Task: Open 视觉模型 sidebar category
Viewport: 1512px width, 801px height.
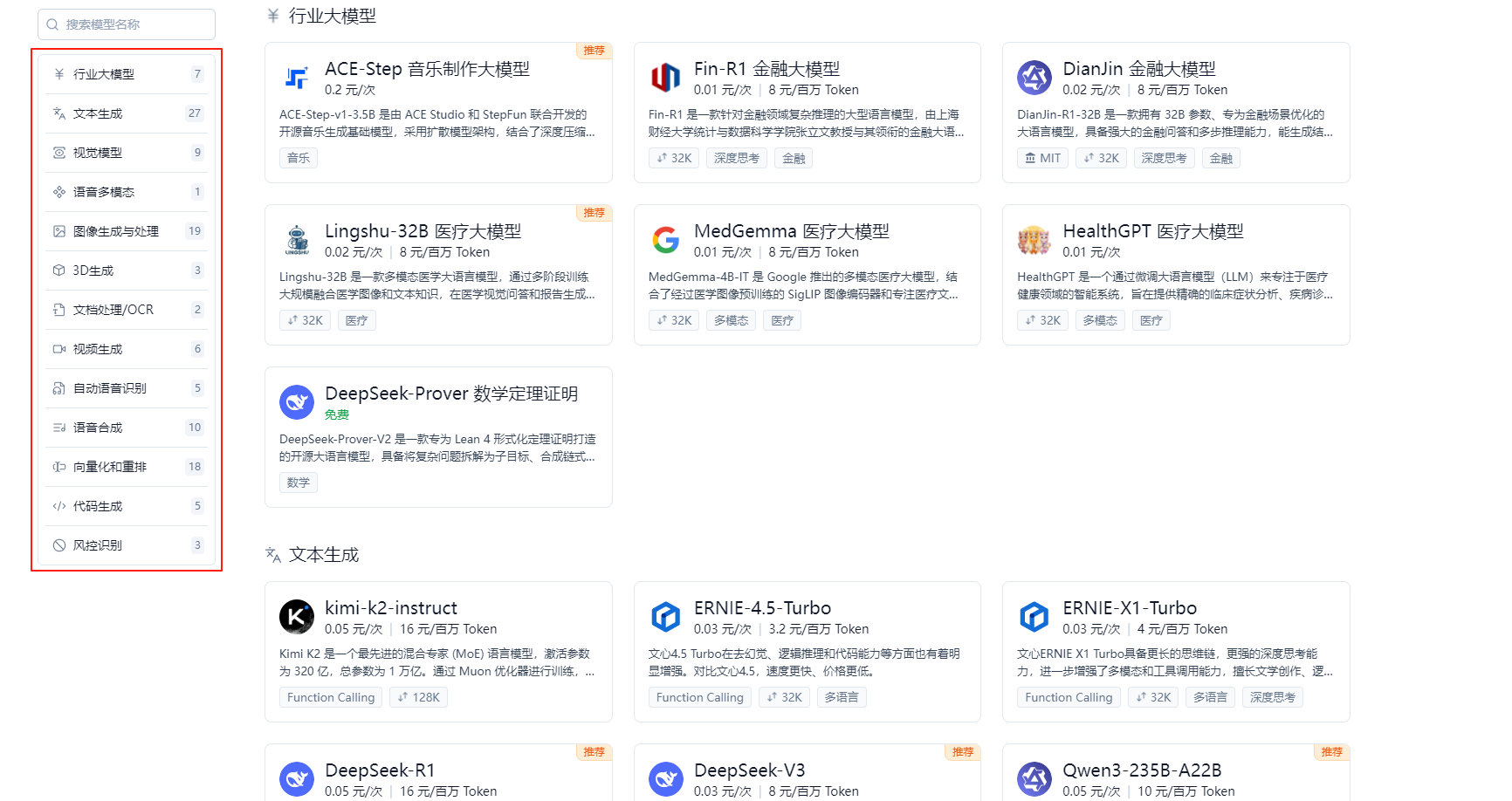Action: (x=127, y=153)
